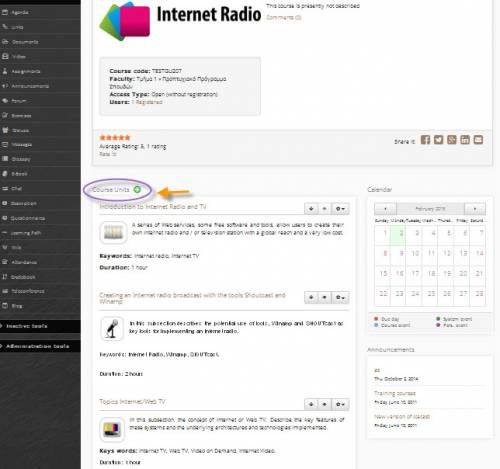Image resolution: width=500 pixels, height=469 pixels.
Task: Open gear dropdown for Shoutcast and Winamp unit
Action: click(x=340, y=297)
